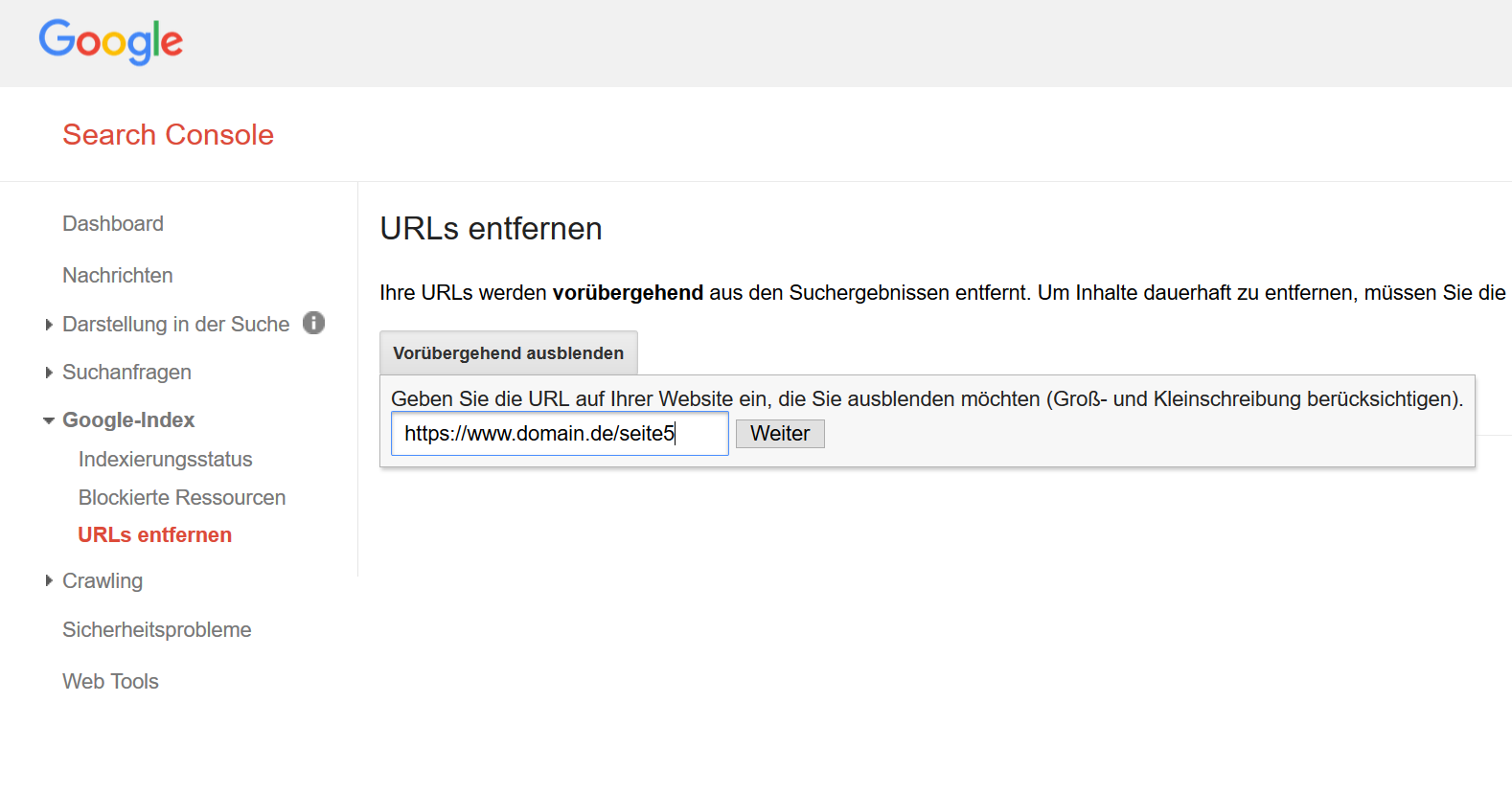Expand the Crawling section arrow
1512x793 pixels.
(49, 581)
